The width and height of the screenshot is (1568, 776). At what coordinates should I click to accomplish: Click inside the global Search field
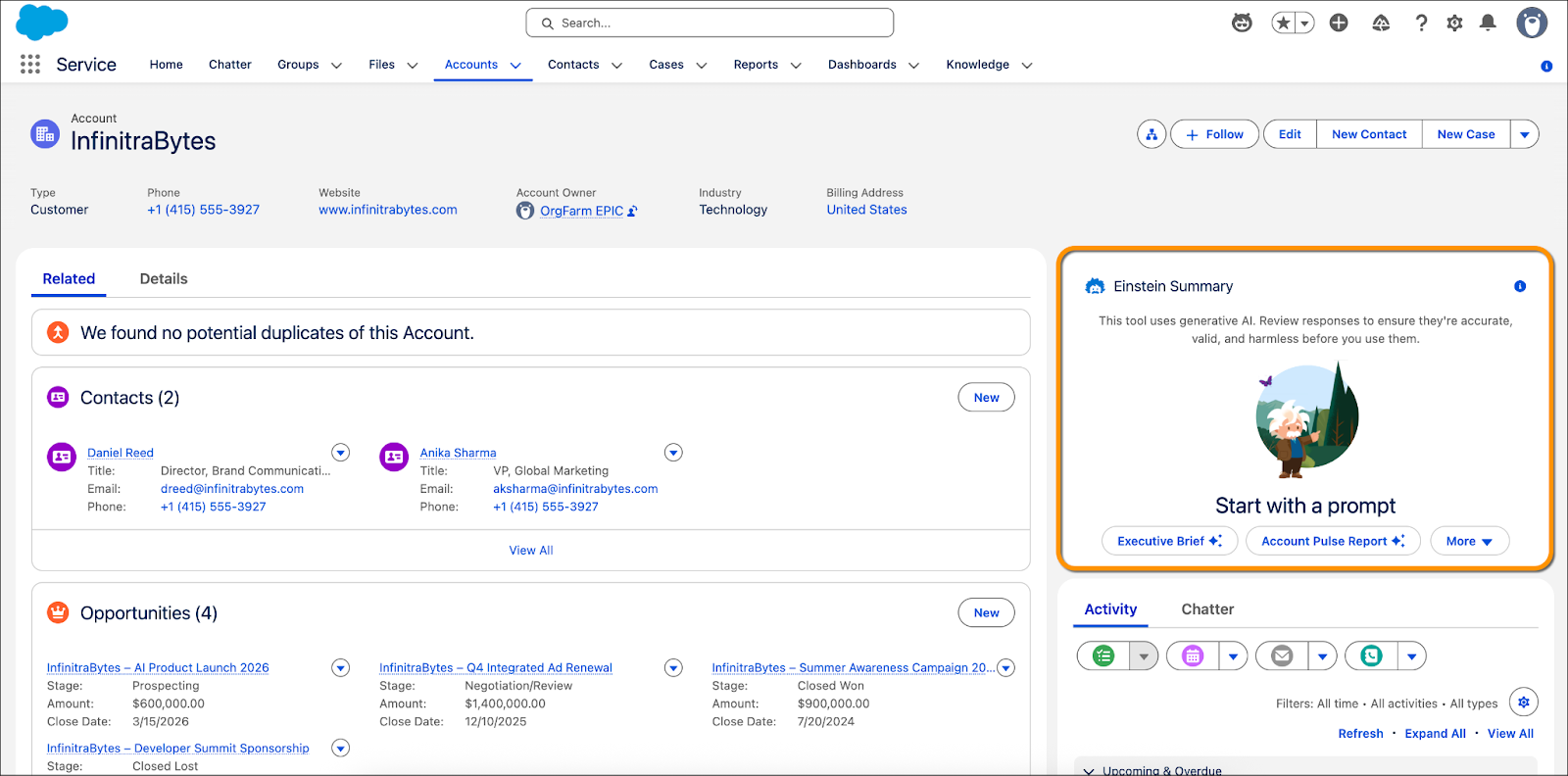click(710, 23)
